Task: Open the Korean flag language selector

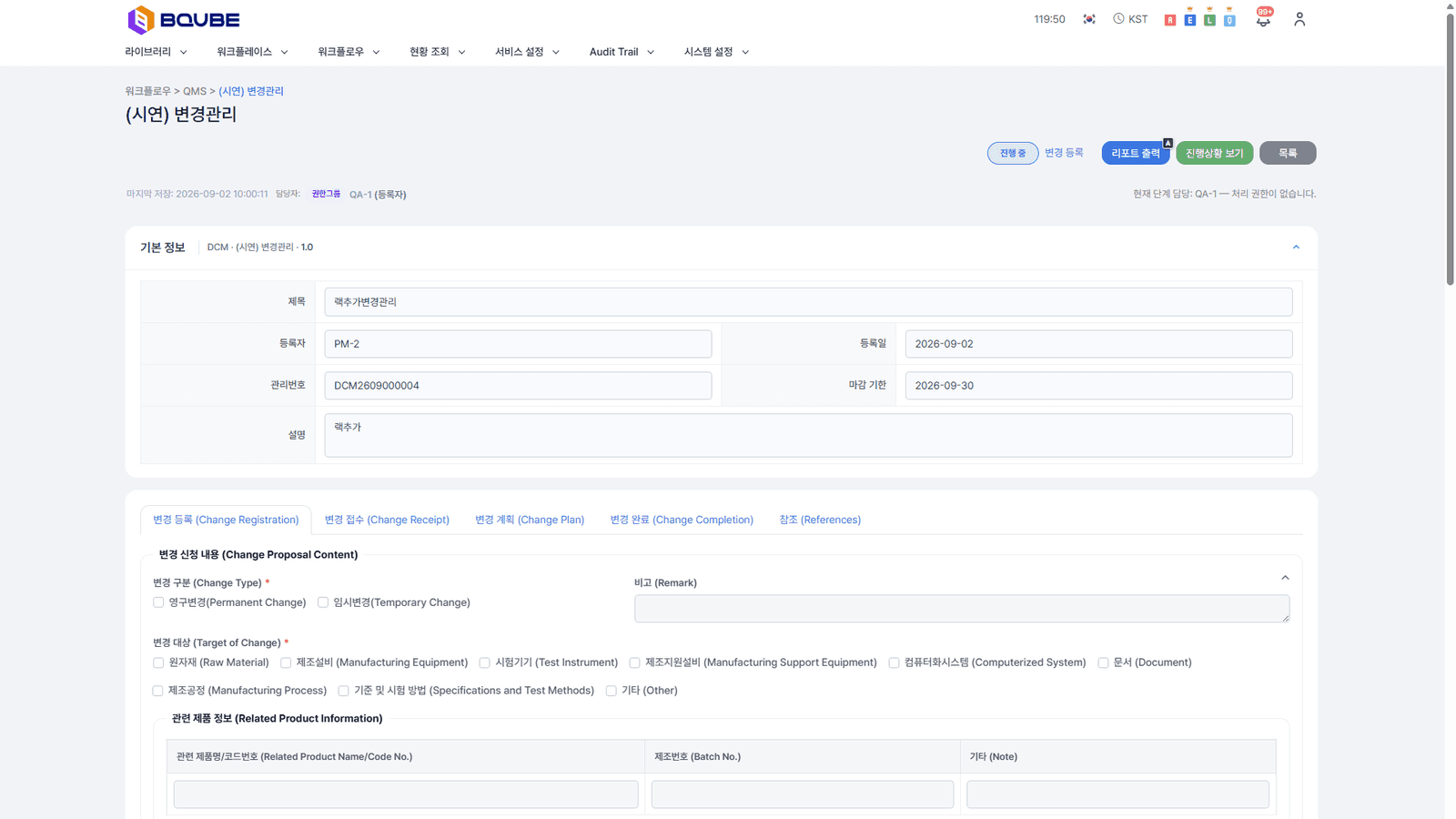Action: [x=1089, y=19]
